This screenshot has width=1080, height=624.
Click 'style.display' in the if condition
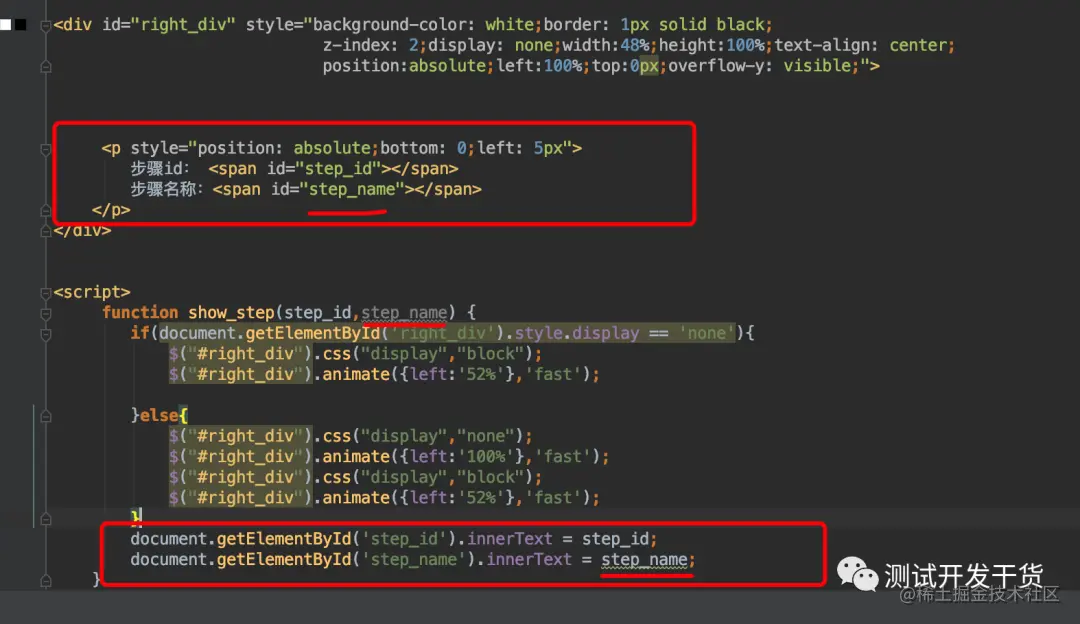tap(577, 333)
